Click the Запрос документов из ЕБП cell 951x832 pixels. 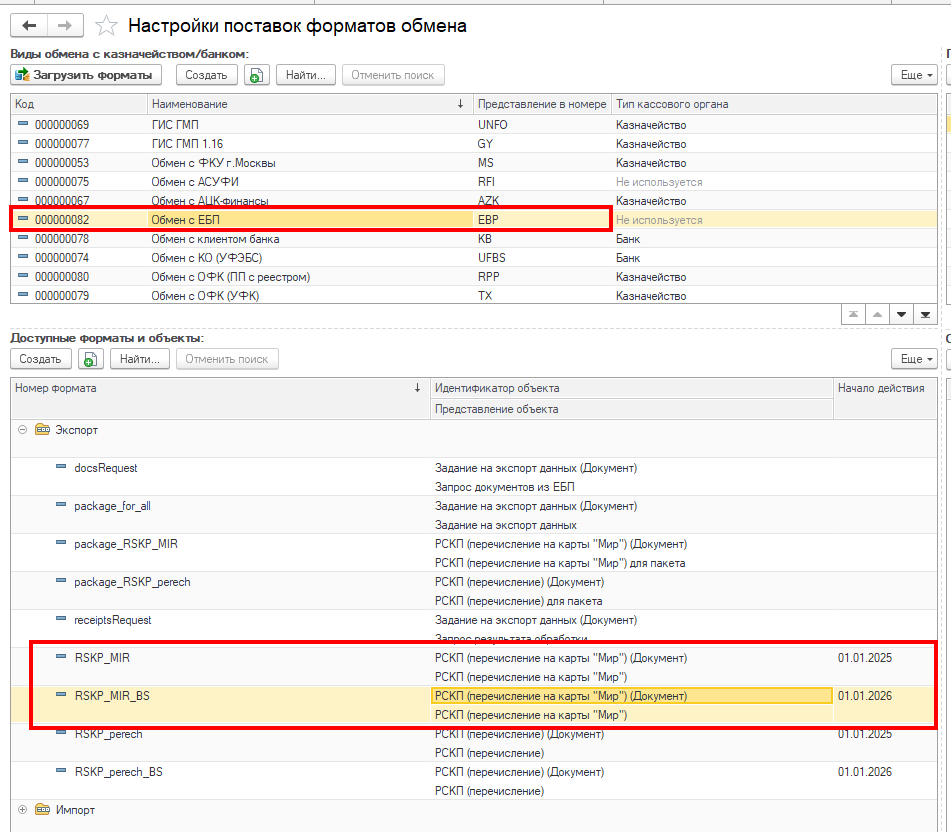(631, 487)
